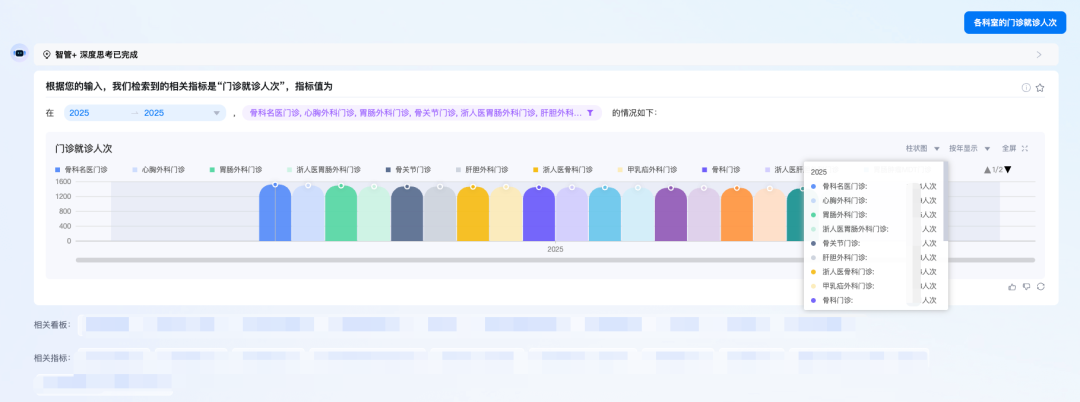Image resolution: width=1080 pixels, height=402 pixels.
Task: Toggle the 胃肠外科门诊 legend series
Action: tap(238, 170)
